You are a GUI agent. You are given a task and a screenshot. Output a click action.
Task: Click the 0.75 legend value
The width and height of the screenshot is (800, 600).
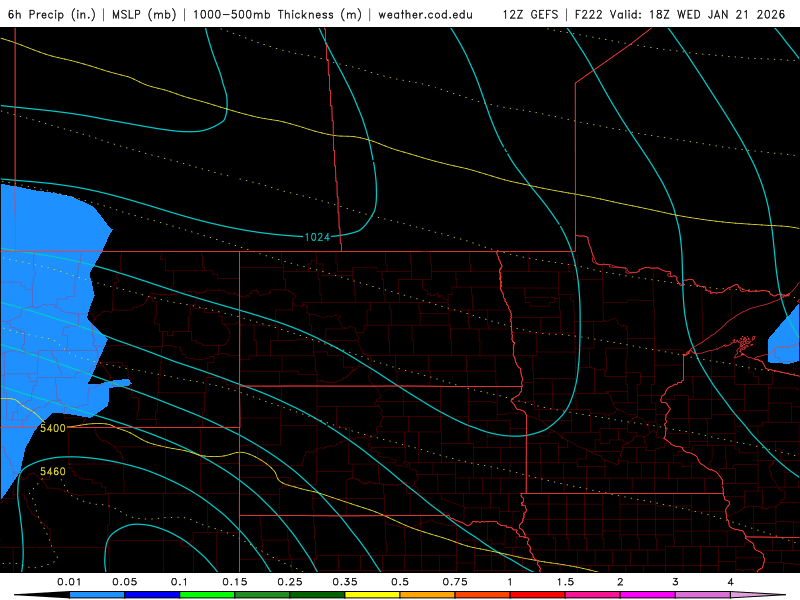coord(455,582)
